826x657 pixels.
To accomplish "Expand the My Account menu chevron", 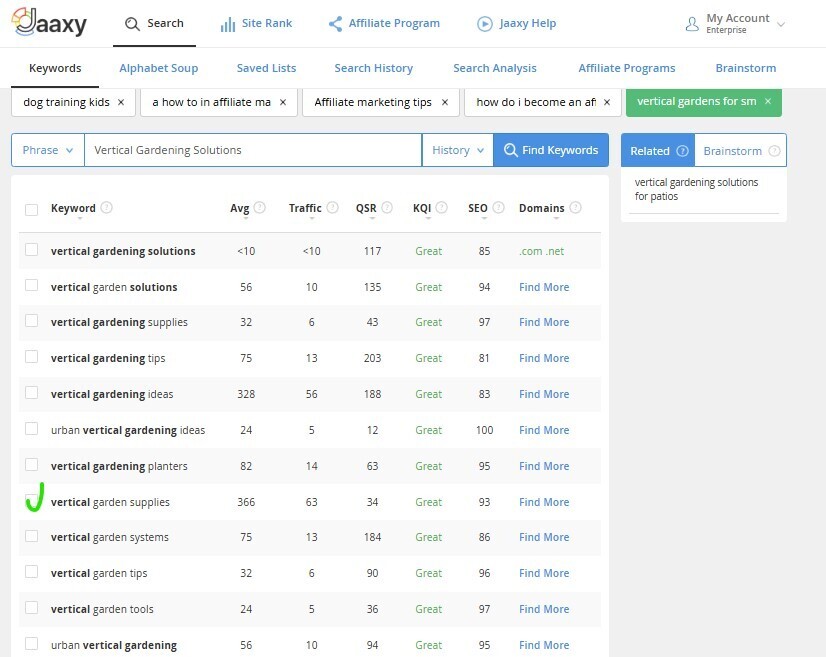I will tap(781, 24).
